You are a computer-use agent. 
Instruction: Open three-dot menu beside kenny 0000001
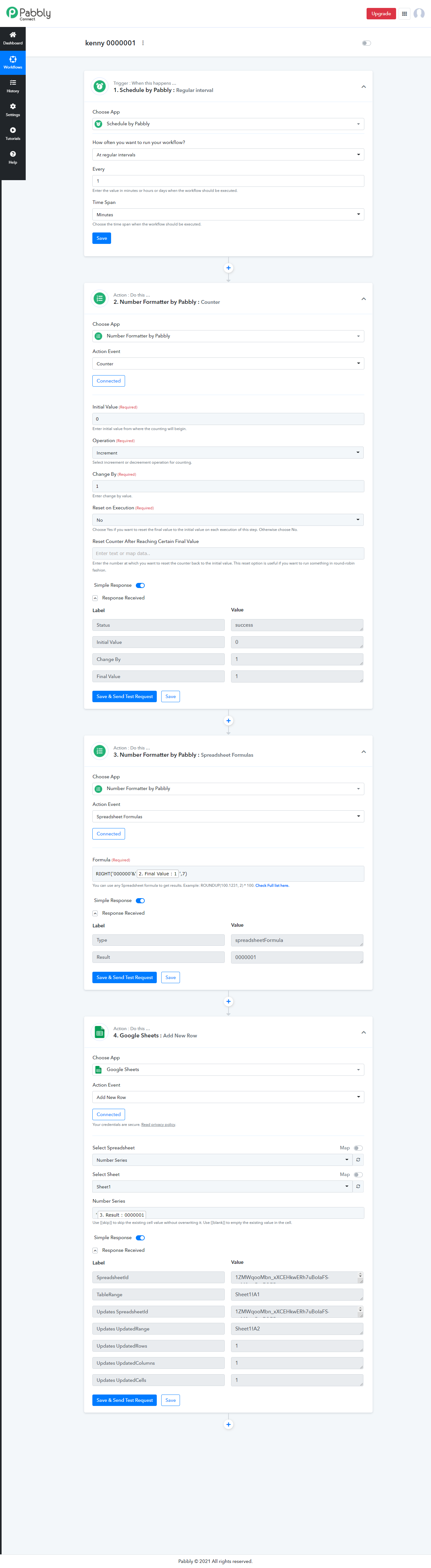(143, 43)
